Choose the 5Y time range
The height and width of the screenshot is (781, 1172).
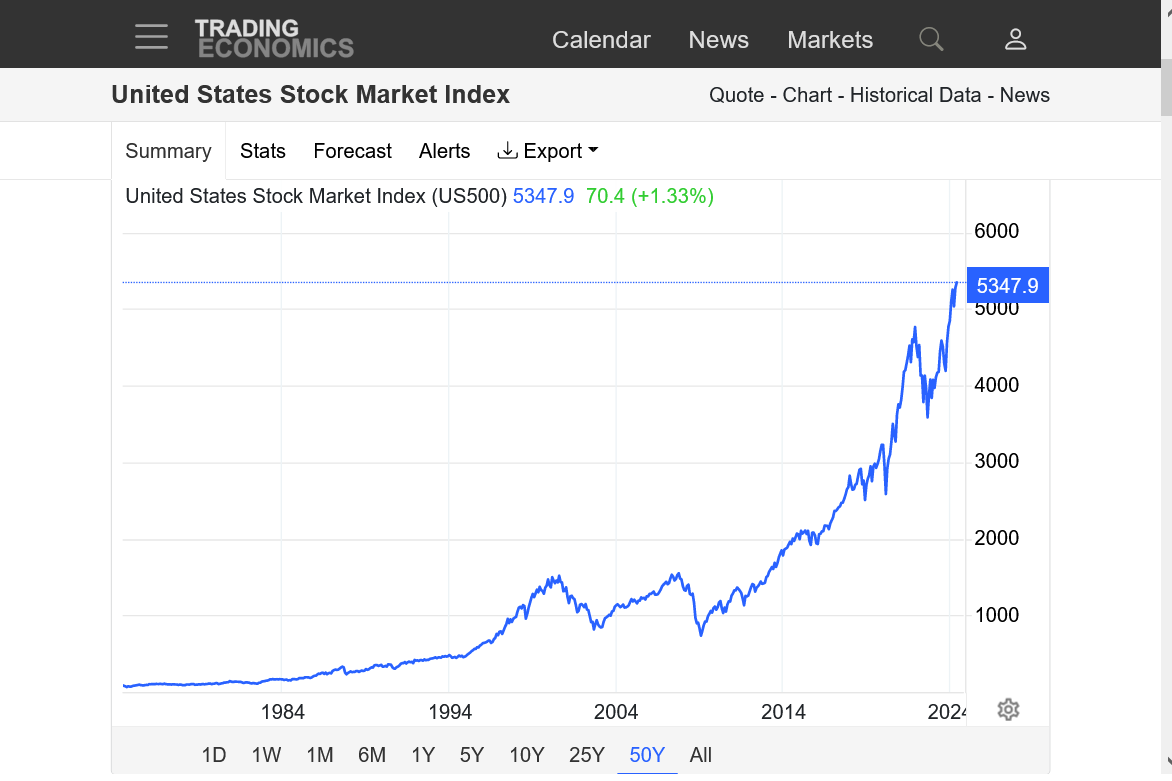[x=472, y=755]
